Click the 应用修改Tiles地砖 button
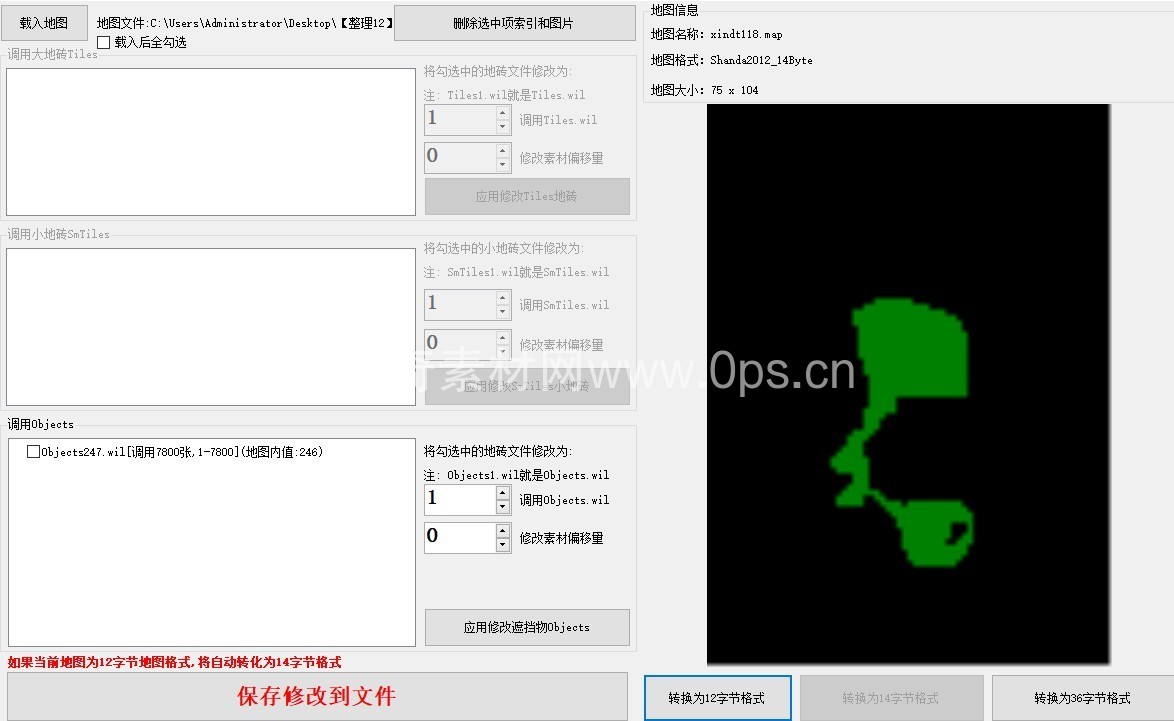The width and height of the screenshot is (1174, 721). 527,196
